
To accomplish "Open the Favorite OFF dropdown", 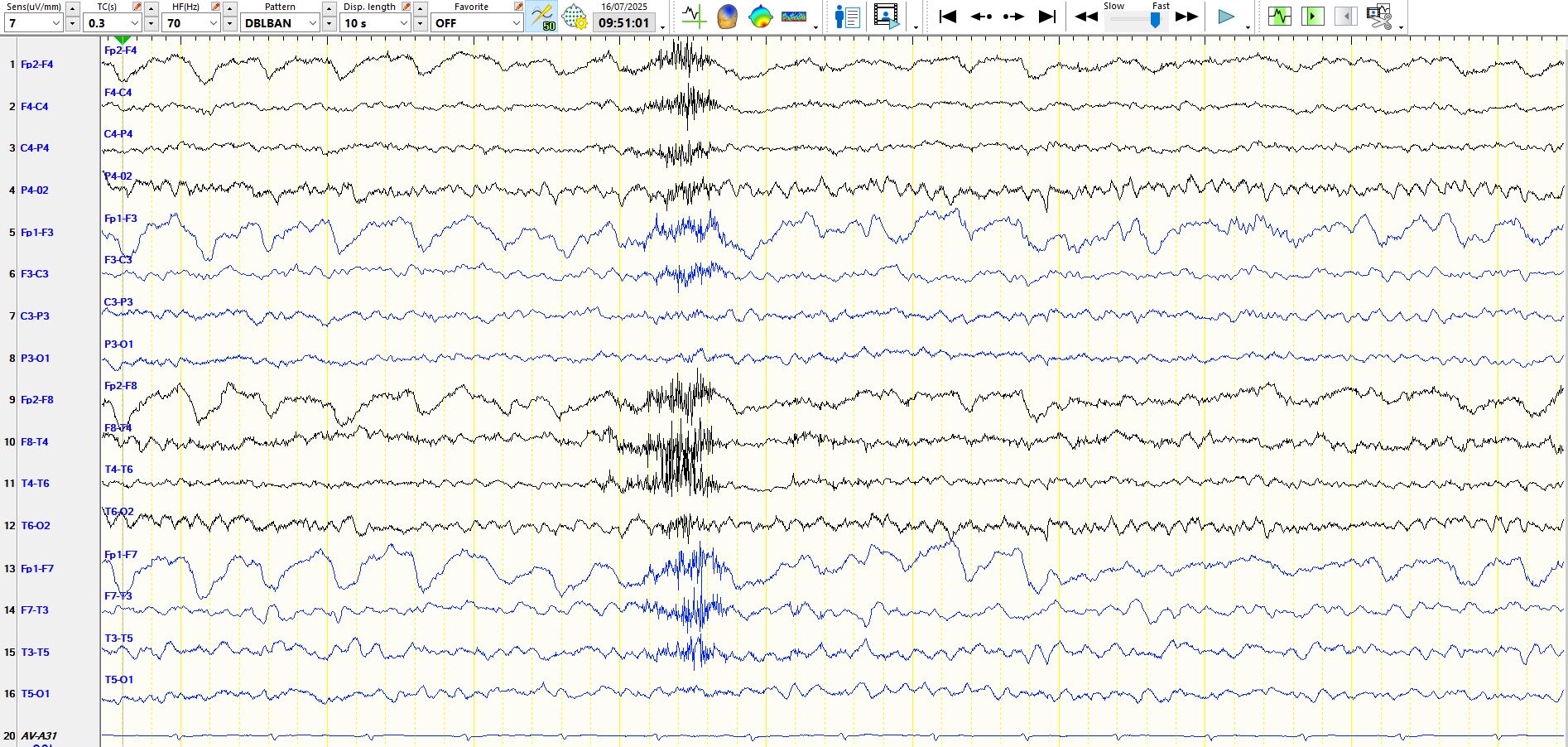I will [516, 23].
